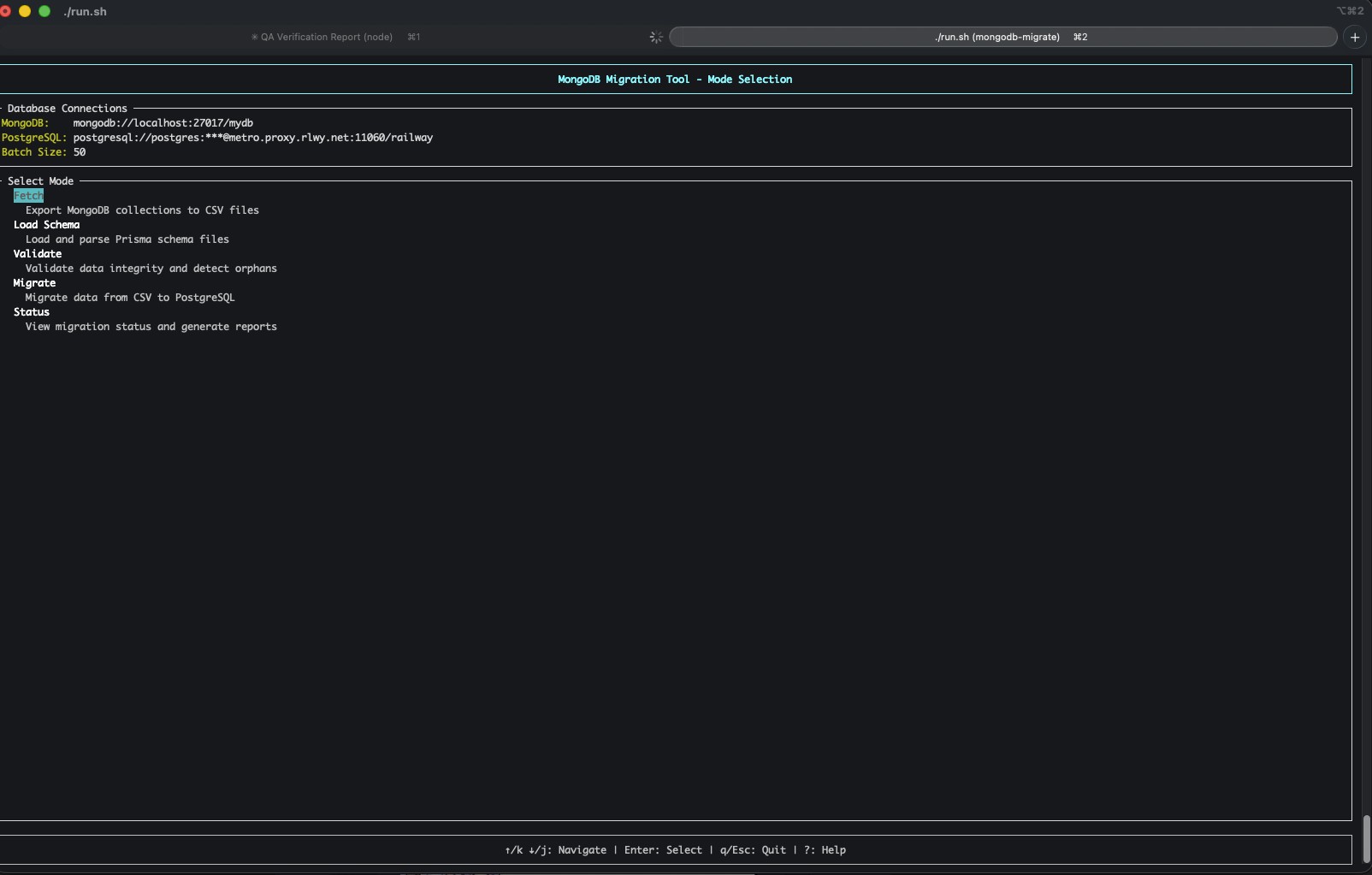Choose the Validate mode
This screenshot has width=1372, height=875.
coord(38,254)
